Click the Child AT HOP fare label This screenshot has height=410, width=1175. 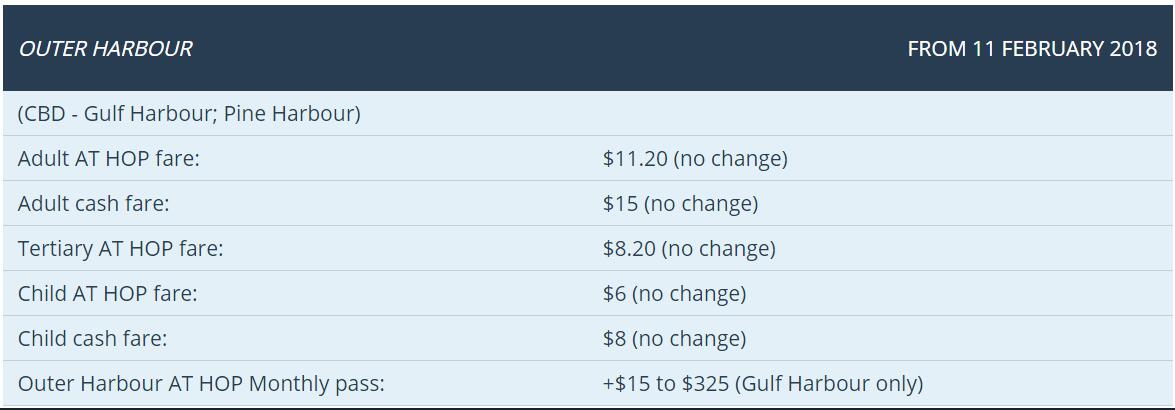click(x=108, y=293)
